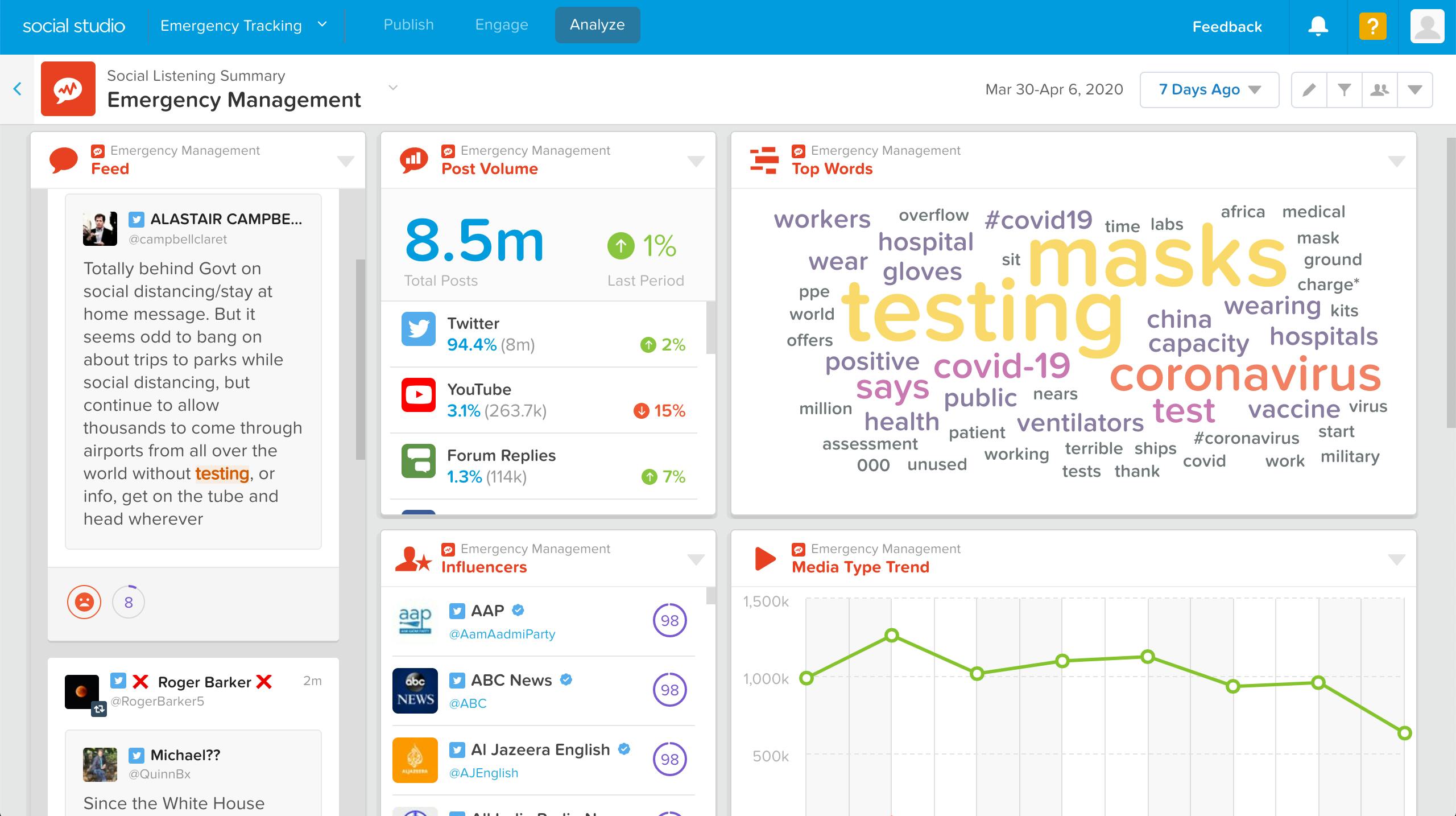Open the notifications bell
The width and height of the screenshot is (1456, 816).
(x=1318, y=27)
